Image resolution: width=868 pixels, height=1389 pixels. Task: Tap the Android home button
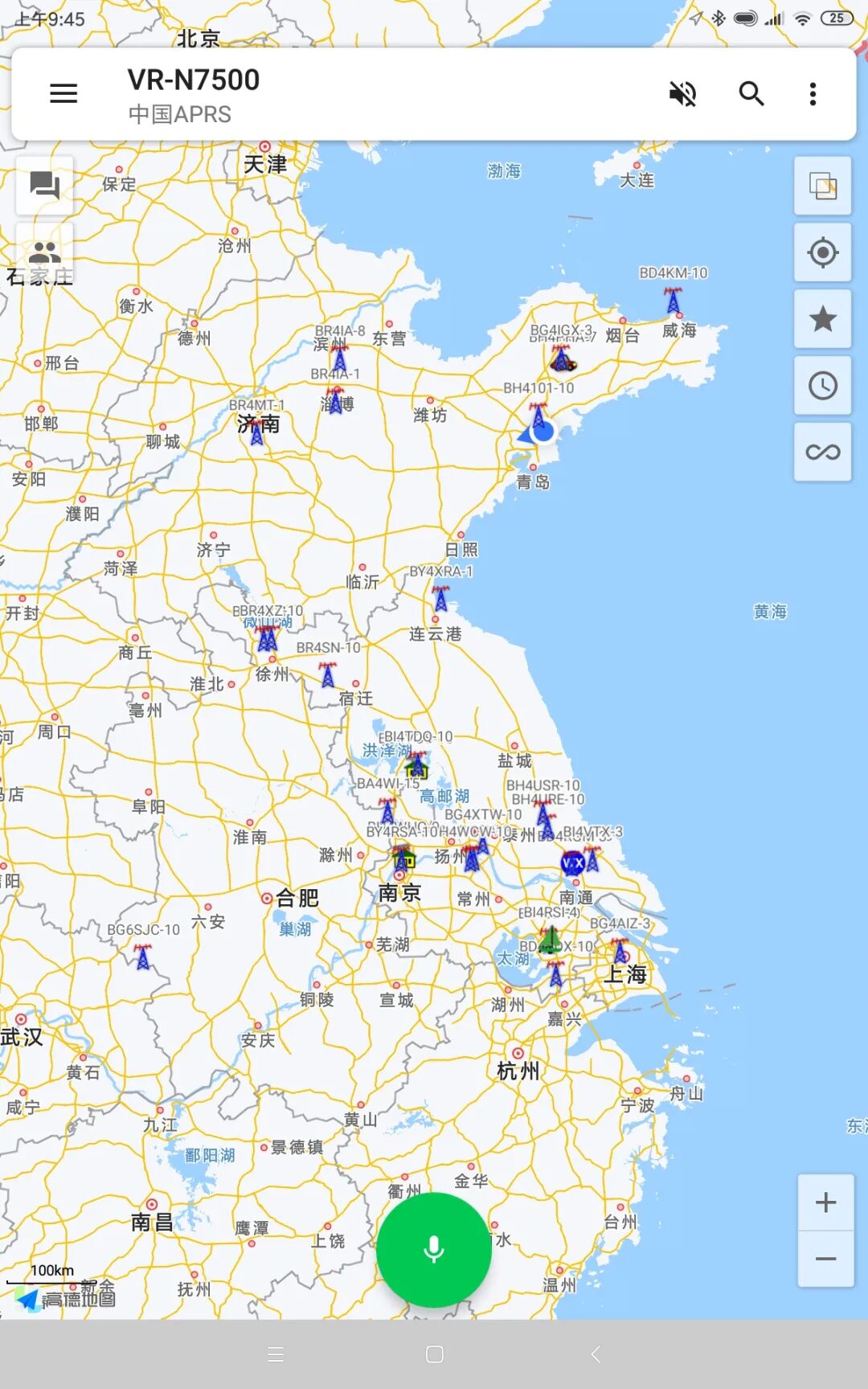tap(435, 1354)
